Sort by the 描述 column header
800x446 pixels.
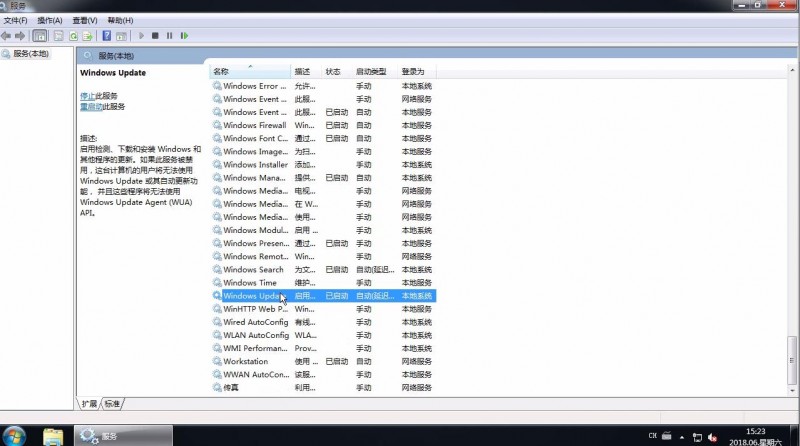[306, 71]
